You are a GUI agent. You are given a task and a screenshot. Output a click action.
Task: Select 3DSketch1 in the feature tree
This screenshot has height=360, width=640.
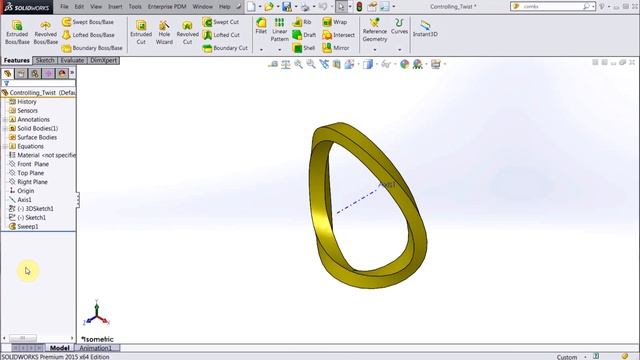[x=35, y=209]
